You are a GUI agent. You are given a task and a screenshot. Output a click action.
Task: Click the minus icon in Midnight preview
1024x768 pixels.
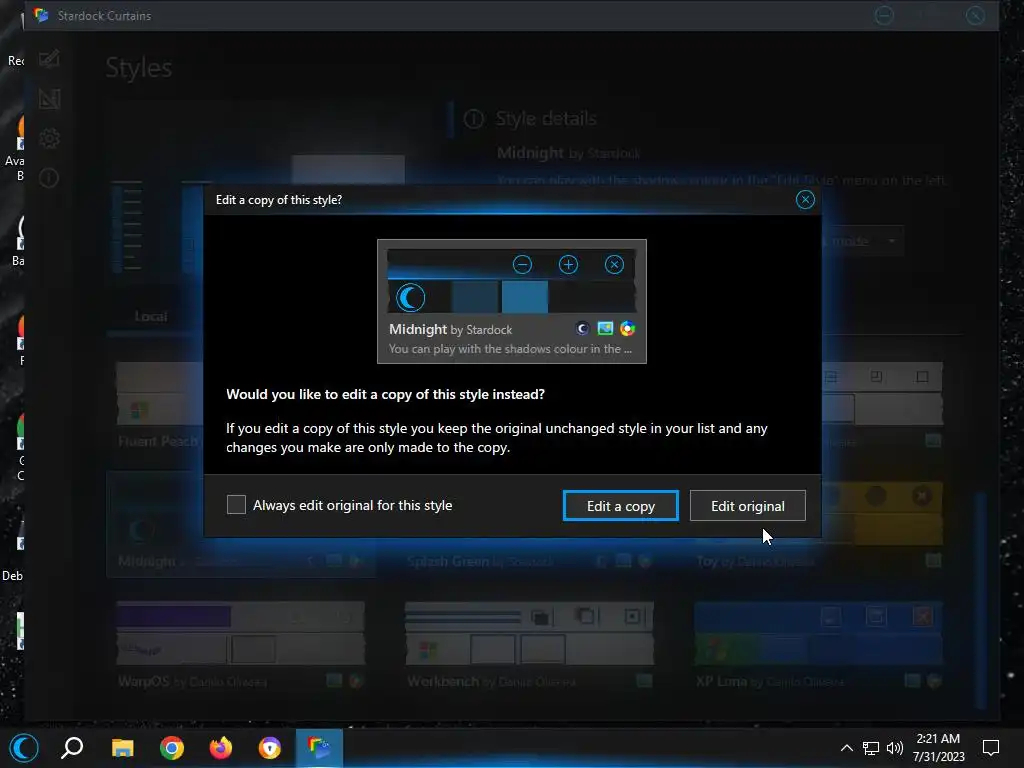click(x=522, y=264)
